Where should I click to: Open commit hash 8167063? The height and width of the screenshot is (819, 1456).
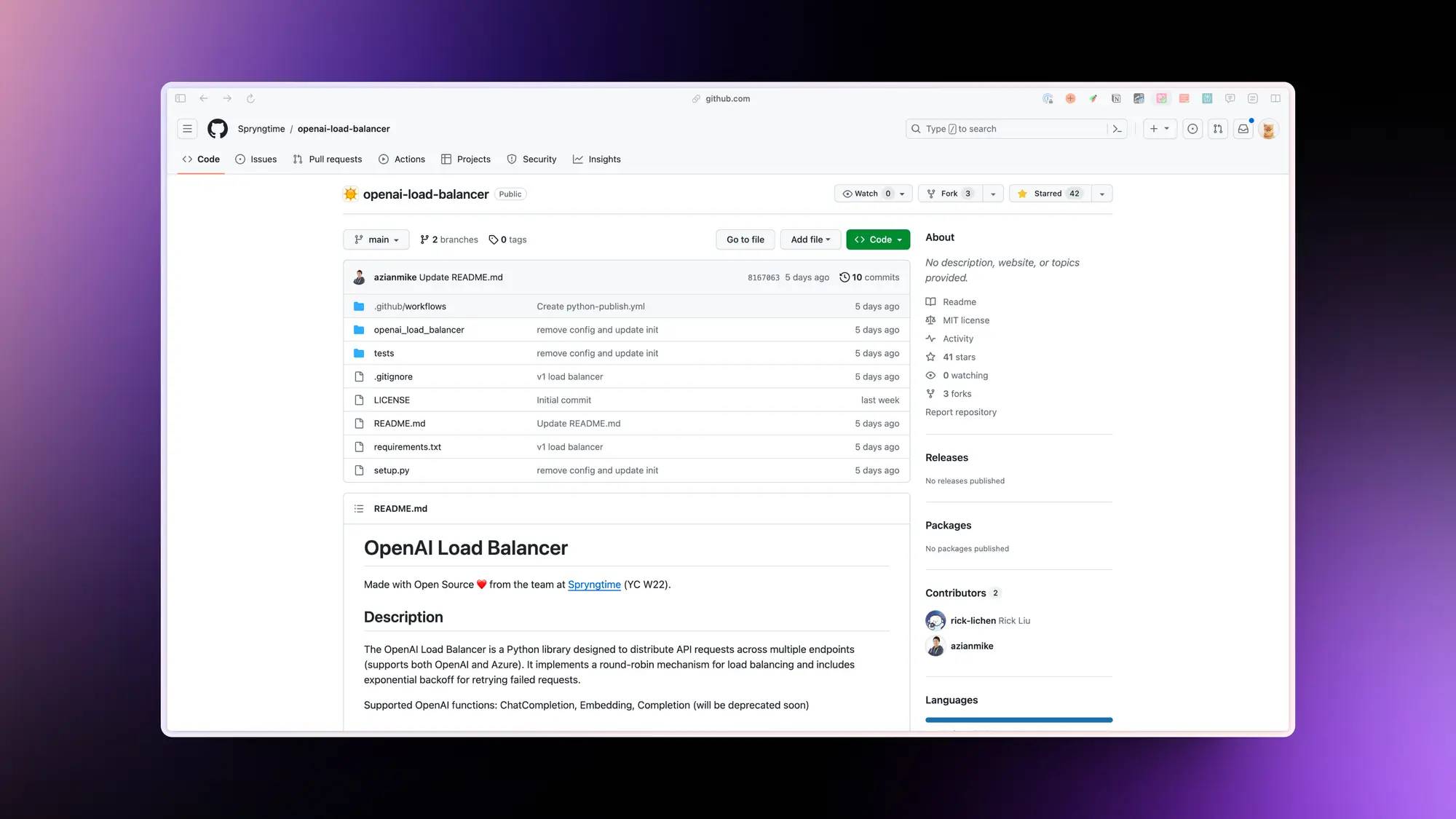pos(763,277)
